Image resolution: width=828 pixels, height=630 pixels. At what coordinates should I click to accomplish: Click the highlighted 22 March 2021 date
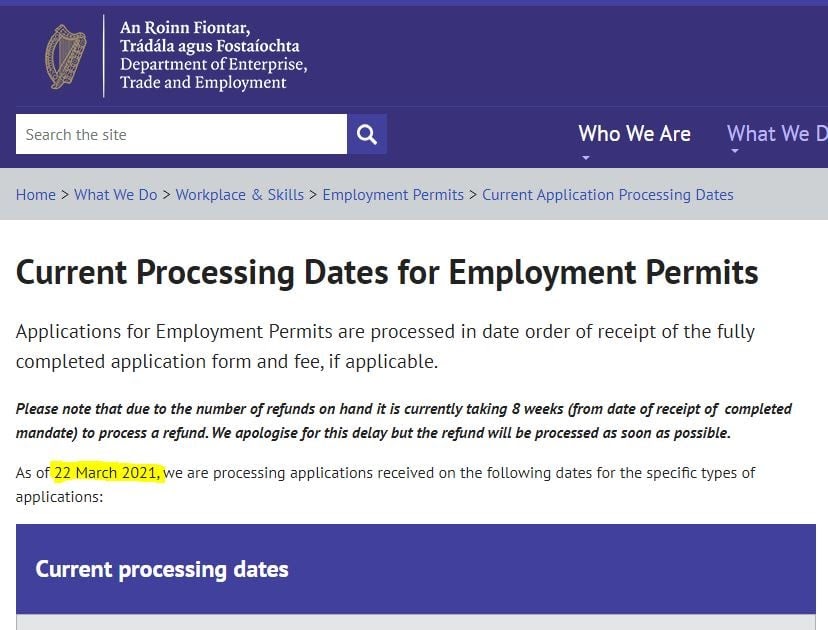(108, 472)
